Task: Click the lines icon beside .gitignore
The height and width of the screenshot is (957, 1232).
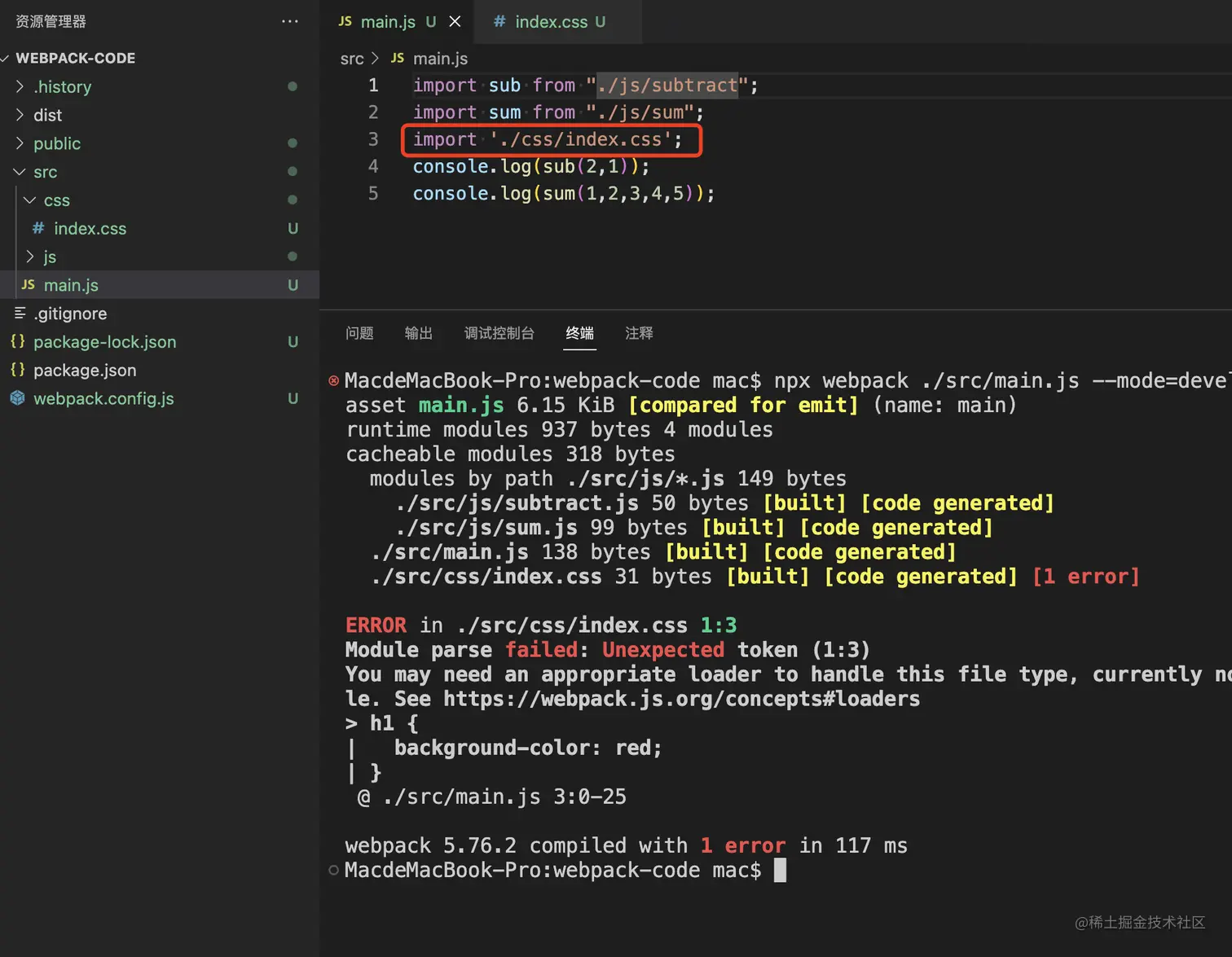Action: (x=20, y=313)
